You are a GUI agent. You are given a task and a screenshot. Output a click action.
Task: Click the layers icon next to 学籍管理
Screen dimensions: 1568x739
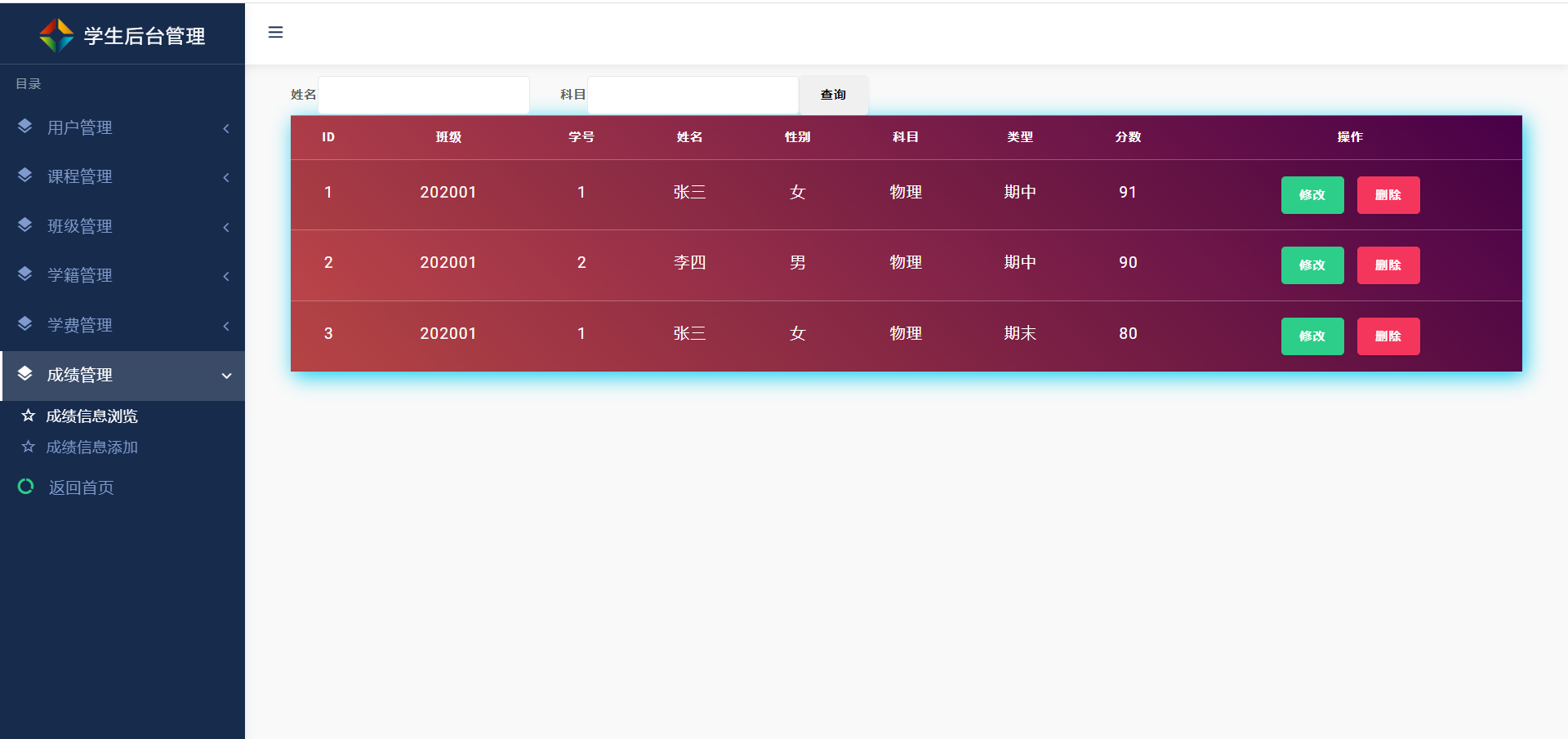(x=25, y=274)
